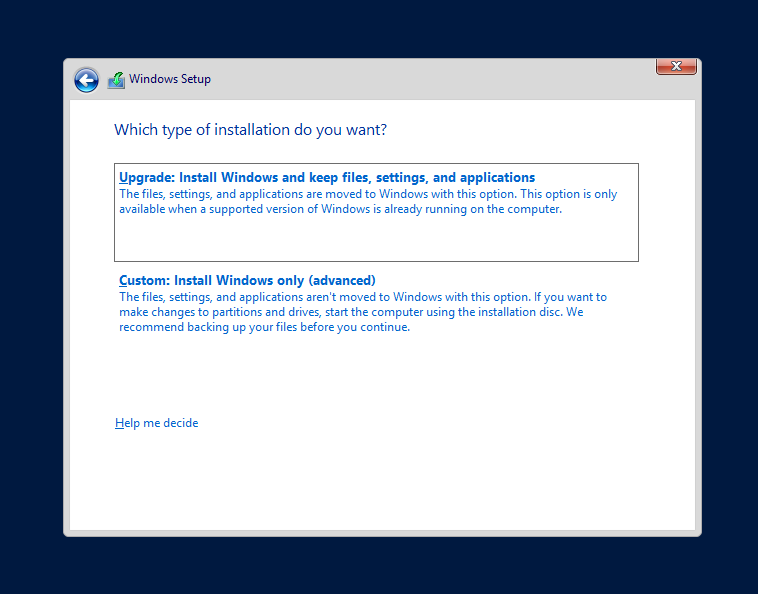Click the dark blue background outside the dialog
Viewport: 758px width, 594px height.
pos(30,300)
